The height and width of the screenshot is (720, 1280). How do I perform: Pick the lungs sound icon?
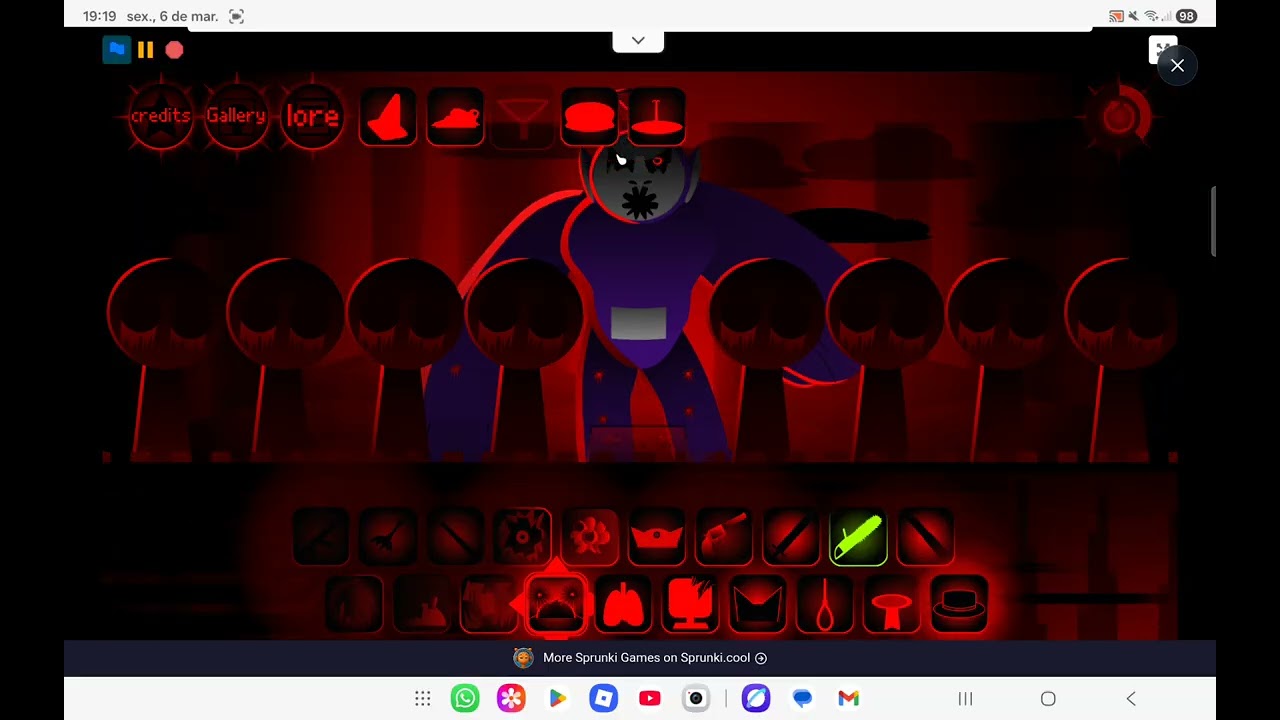[623, 605]
